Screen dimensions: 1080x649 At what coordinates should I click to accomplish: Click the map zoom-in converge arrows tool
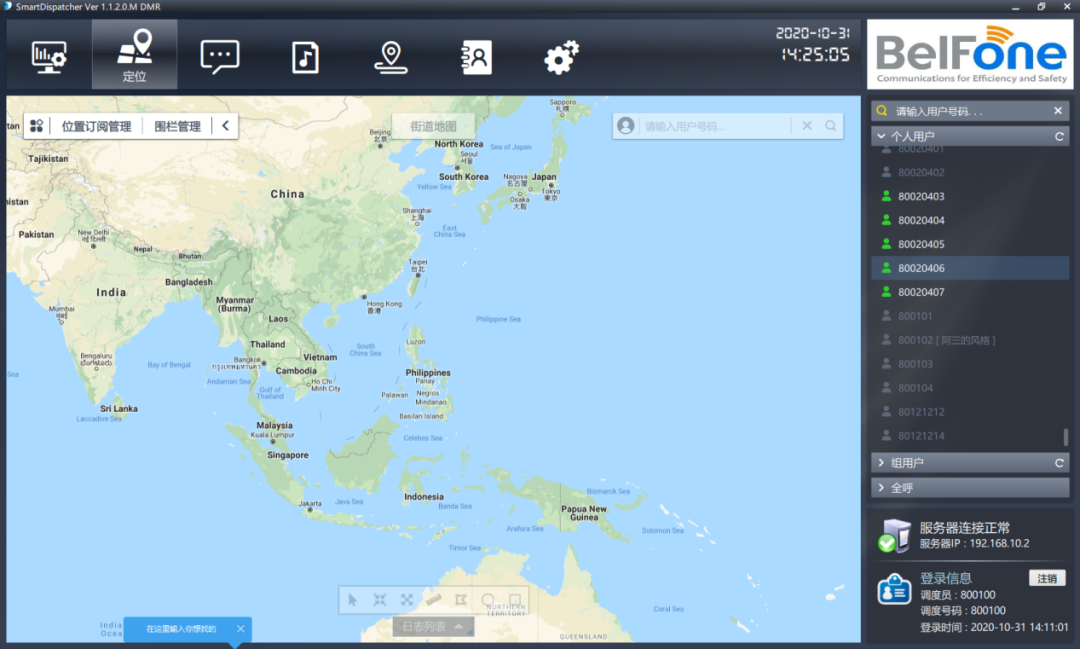[380, 599]
